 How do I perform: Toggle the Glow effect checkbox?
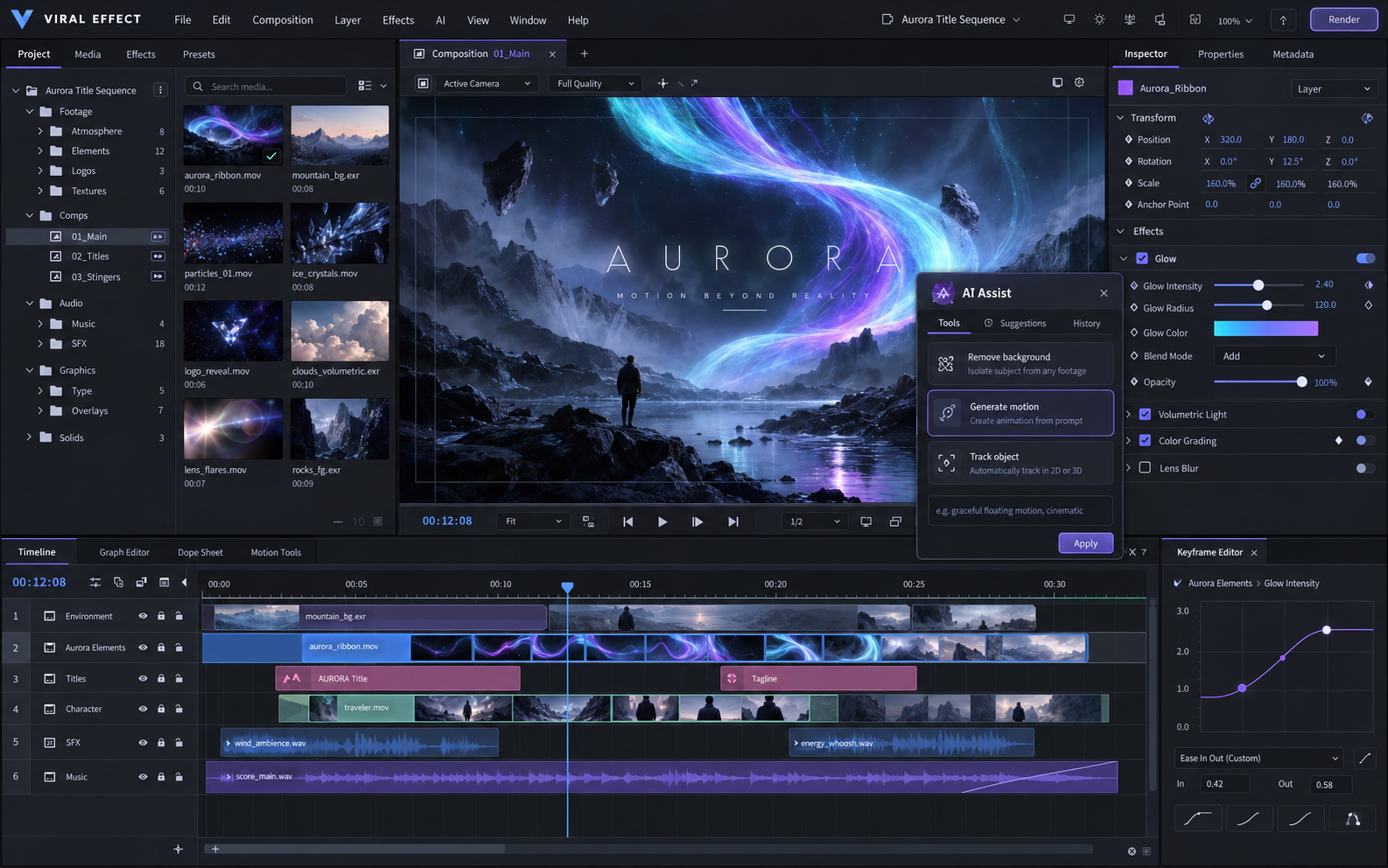[1142, 258]
